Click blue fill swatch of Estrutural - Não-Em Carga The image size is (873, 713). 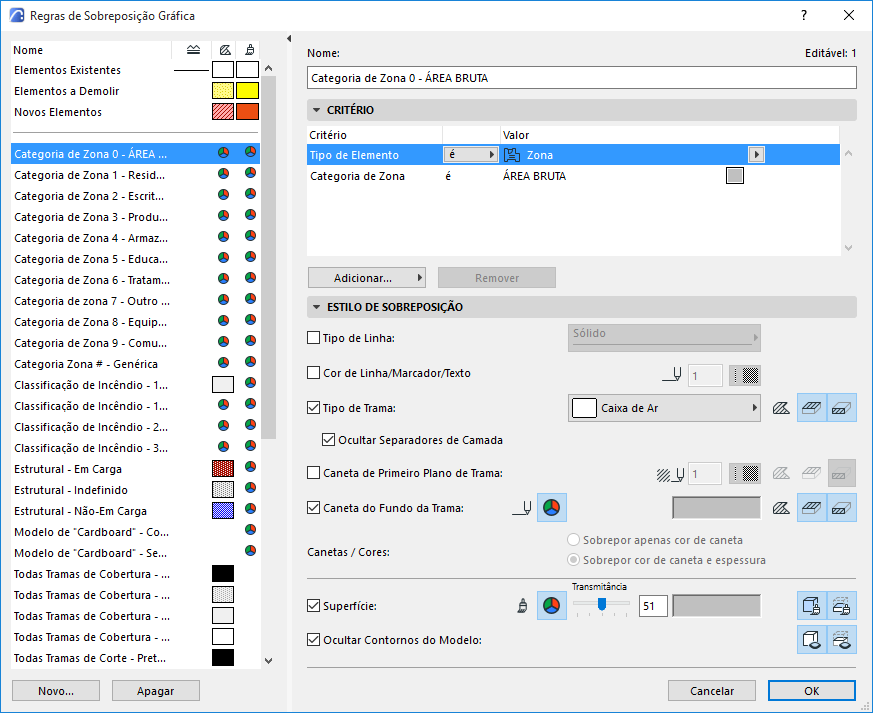223,510
